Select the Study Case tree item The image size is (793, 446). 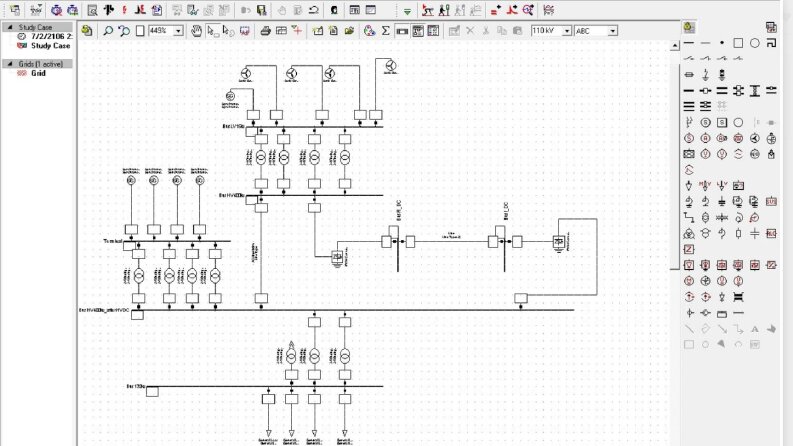[x=43, y=46]
